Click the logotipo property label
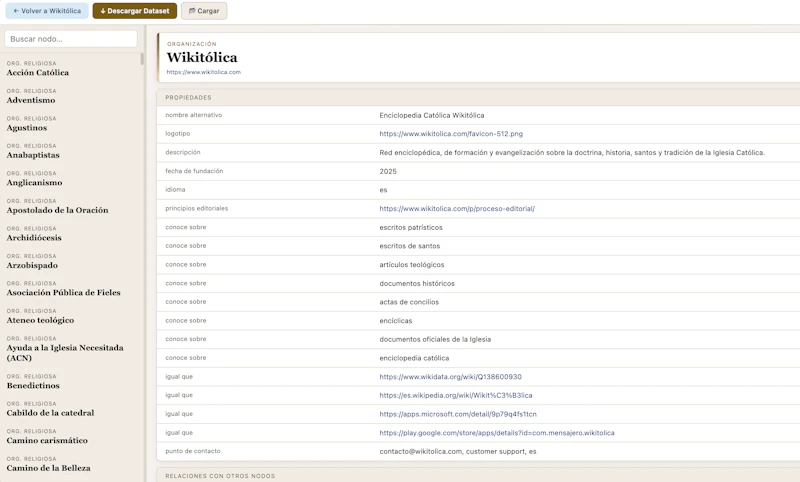The height and width of the screenshot is (482, 800). tap(178, 134)
